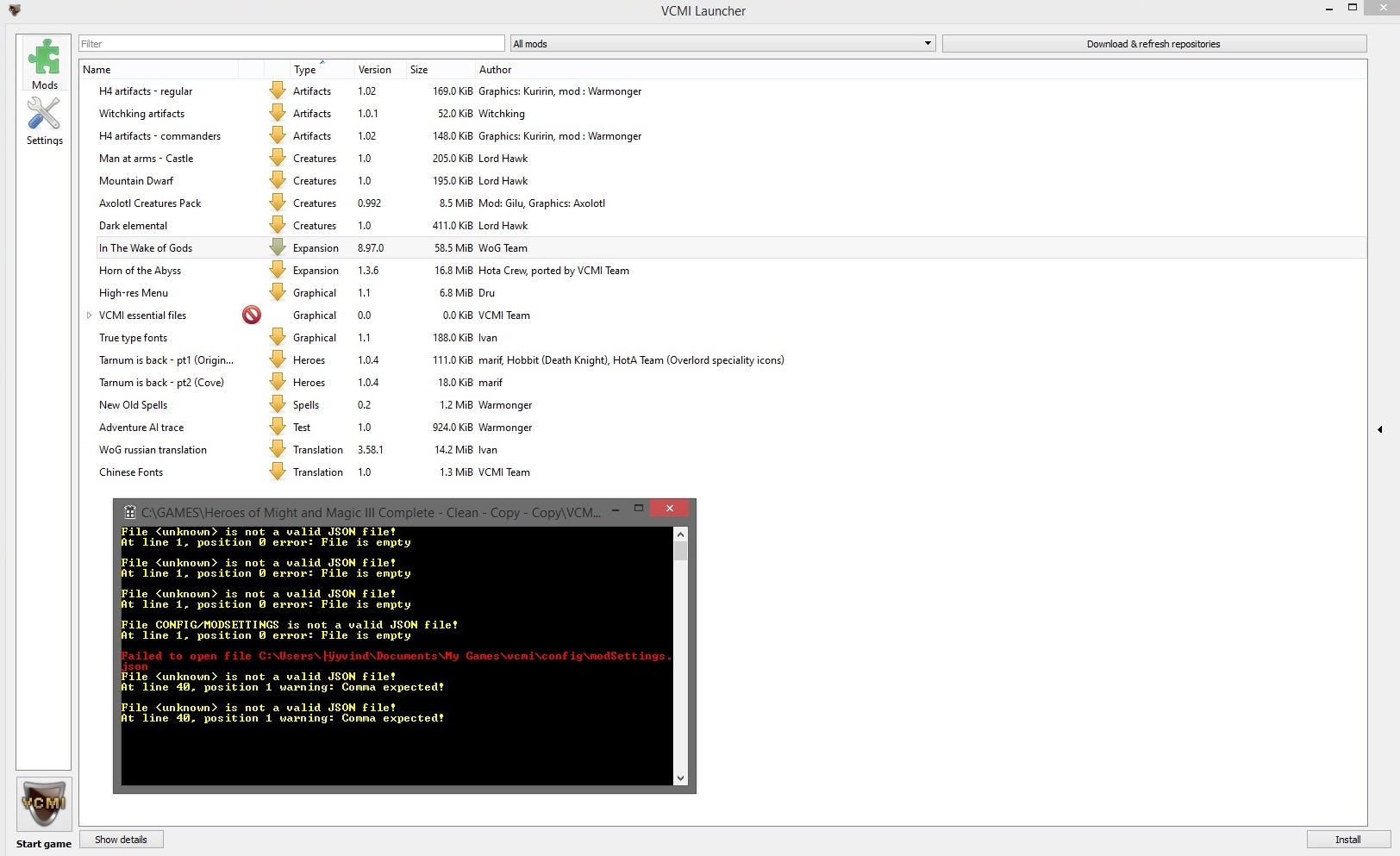1400x856 pixels.
Task: Click download arrow for High-res Menu
Action: point(278,292)
